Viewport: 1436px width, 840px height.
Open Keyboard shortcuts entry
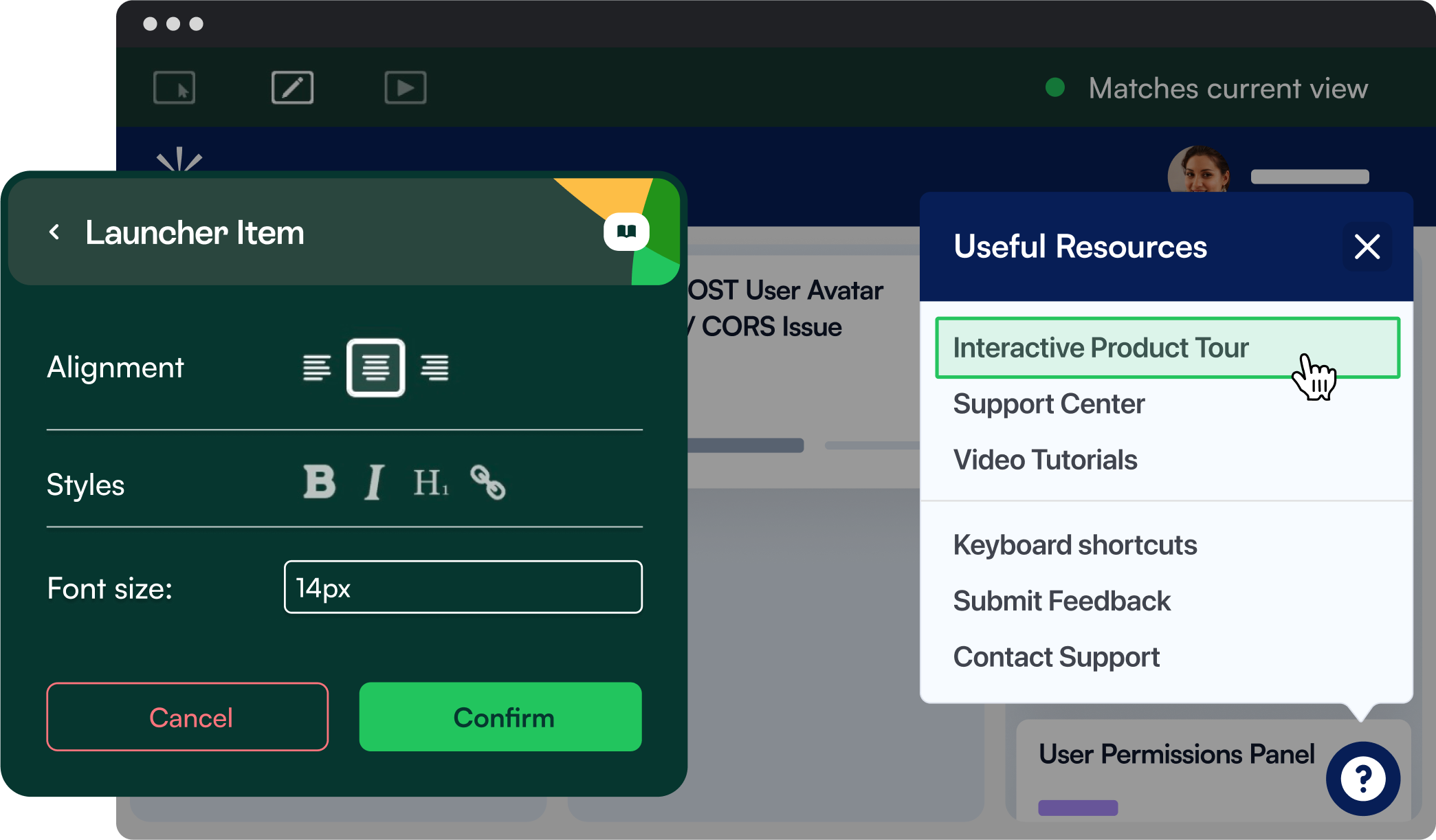1074,545
